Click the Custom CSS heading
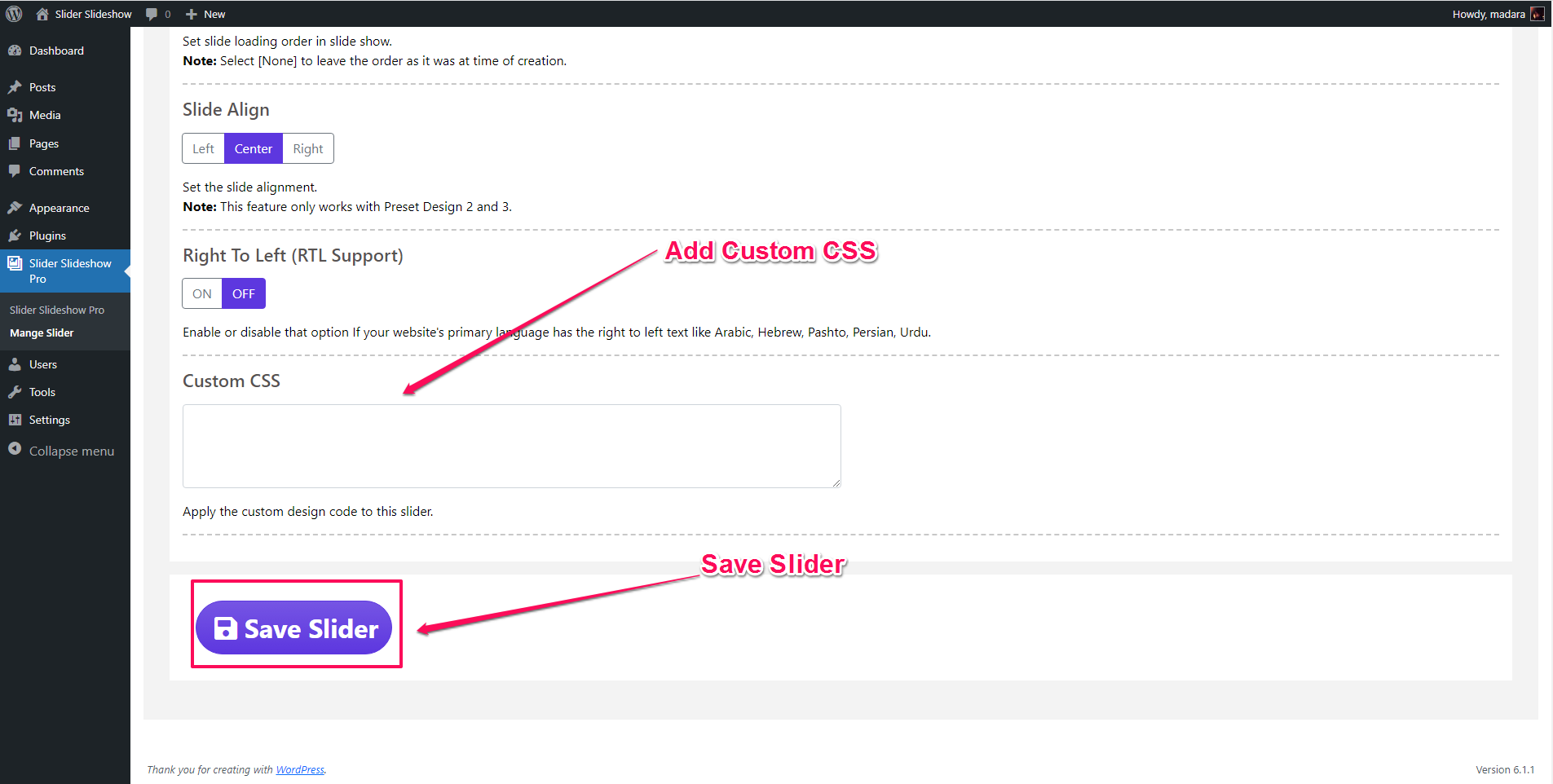The image size is (1553, 784). [x=232, y=381]
